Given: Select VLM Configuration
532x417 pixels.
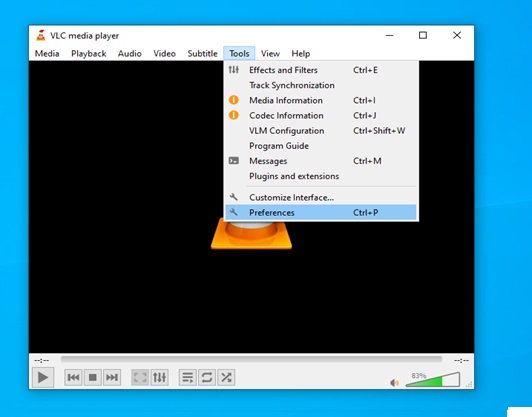Looking at the screenshot, I should [321, 131].
